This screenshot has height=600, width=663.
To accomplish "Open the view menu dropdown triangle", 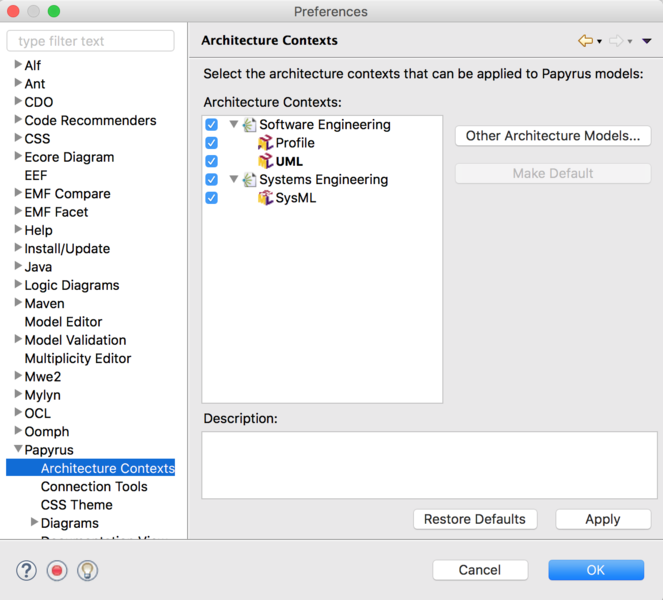I will [647, 41].
